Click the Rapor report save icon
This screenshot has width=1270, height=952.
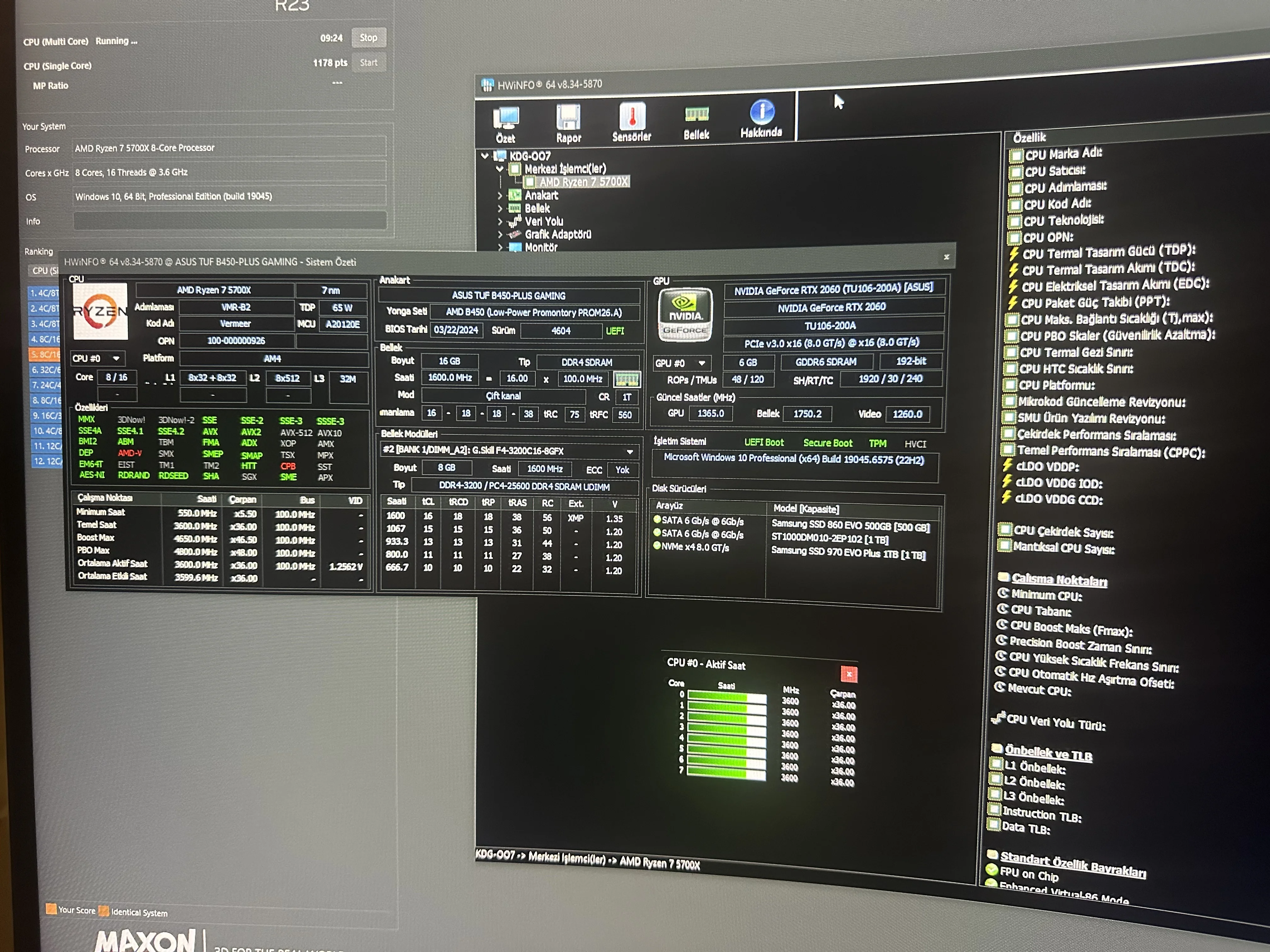[x=569, y=118]
